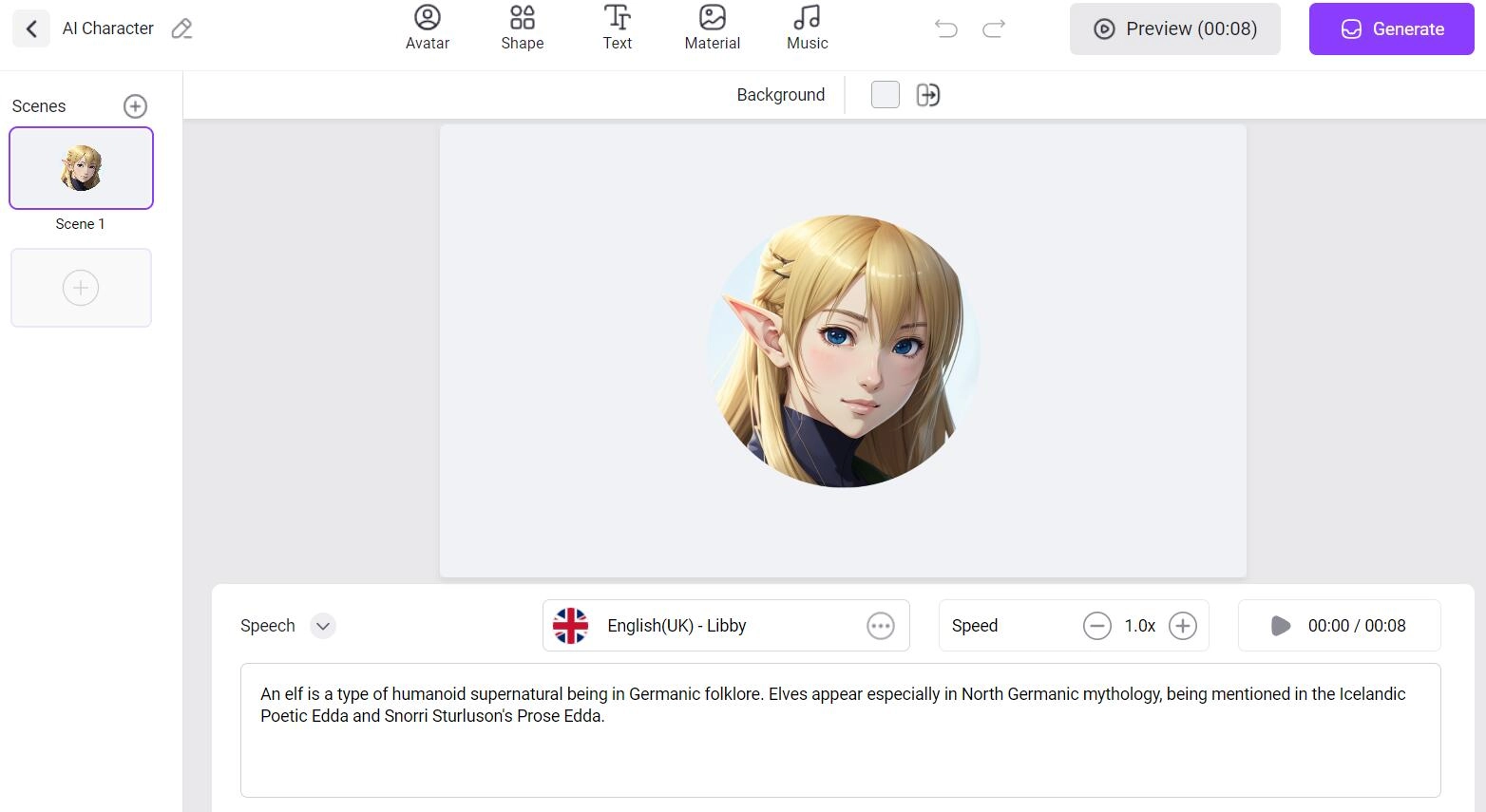Image resolution: width=1486 pixels, height=812 pixels.
Task: Pick the Background color swatch
Action: point(885,95)
